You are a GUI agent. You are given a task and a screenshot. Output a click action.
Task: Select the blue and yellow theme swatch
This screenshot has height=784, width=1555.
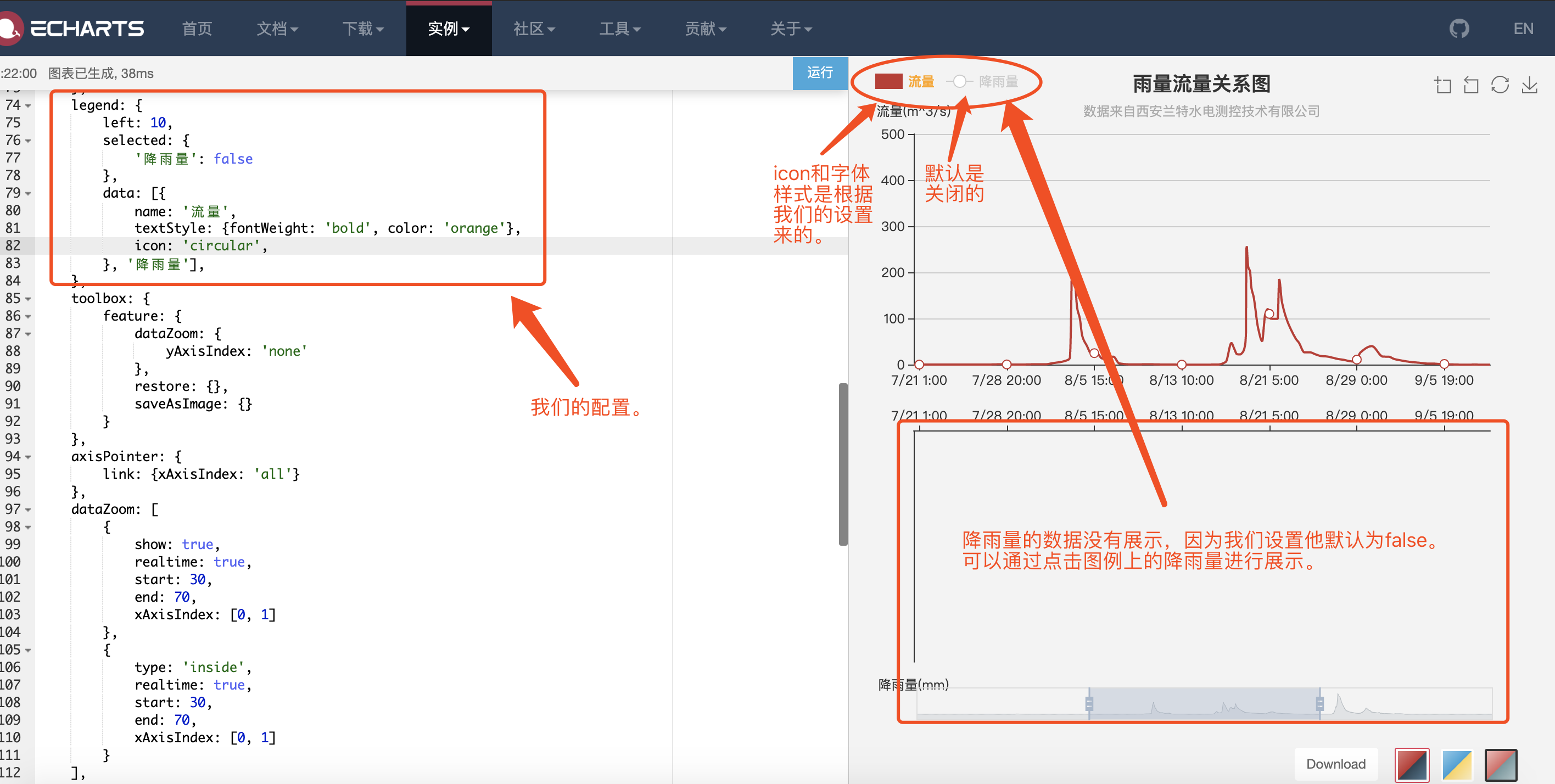coord(1456,765)
